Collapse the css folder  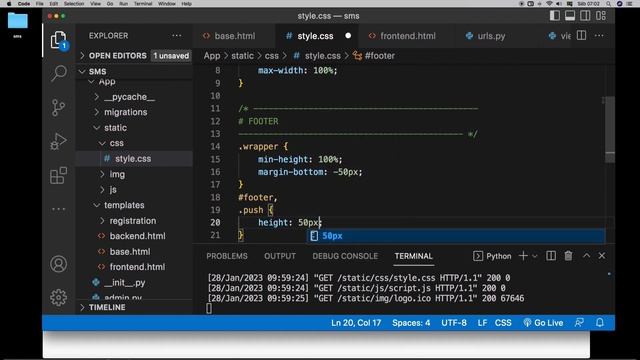(134, 143)
